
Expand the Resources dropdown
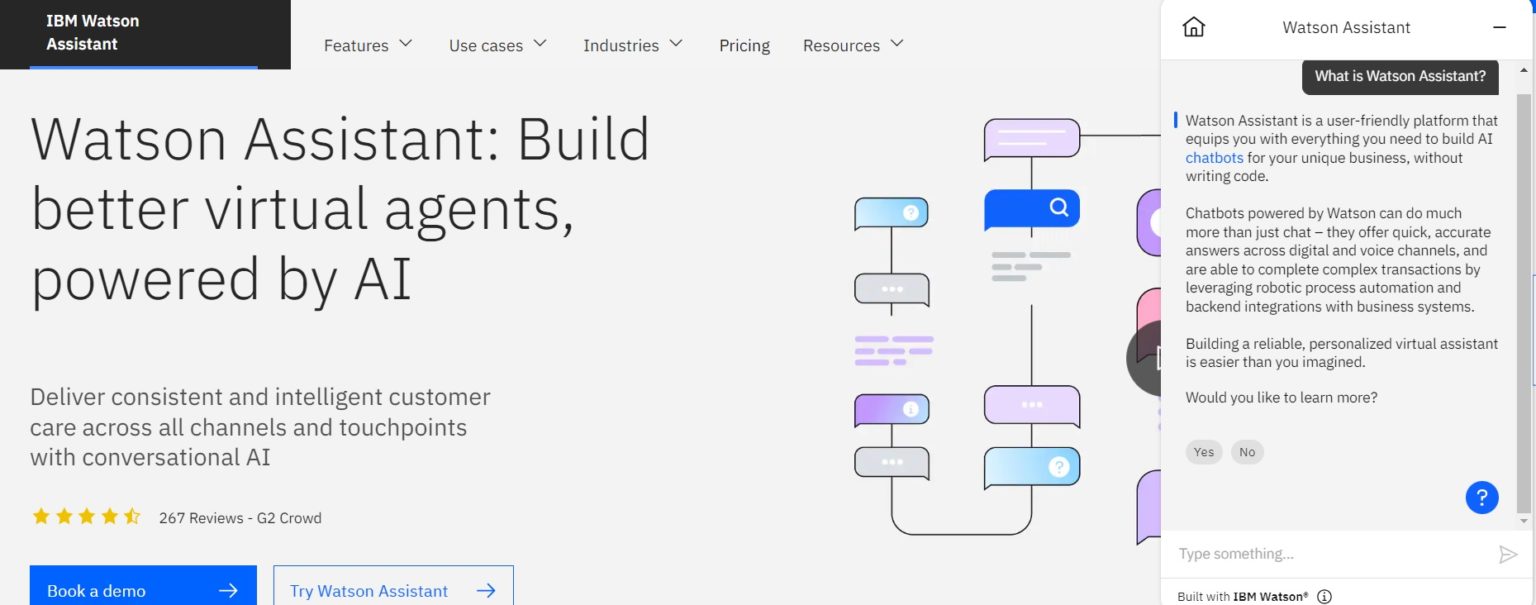pyautogui.click(x=852, y=45)
